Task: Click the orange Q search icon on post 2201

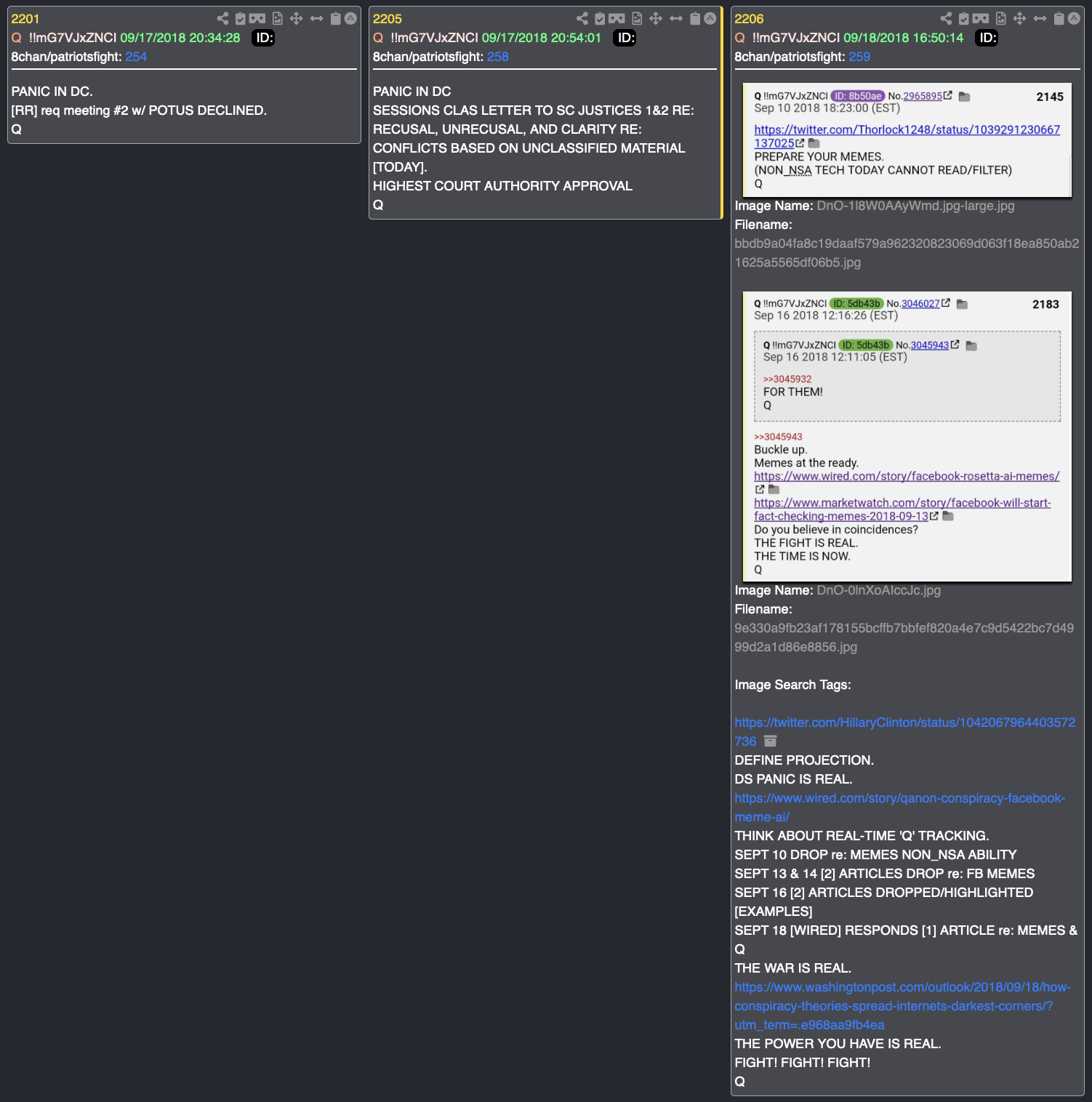Action: coord(17,38)
